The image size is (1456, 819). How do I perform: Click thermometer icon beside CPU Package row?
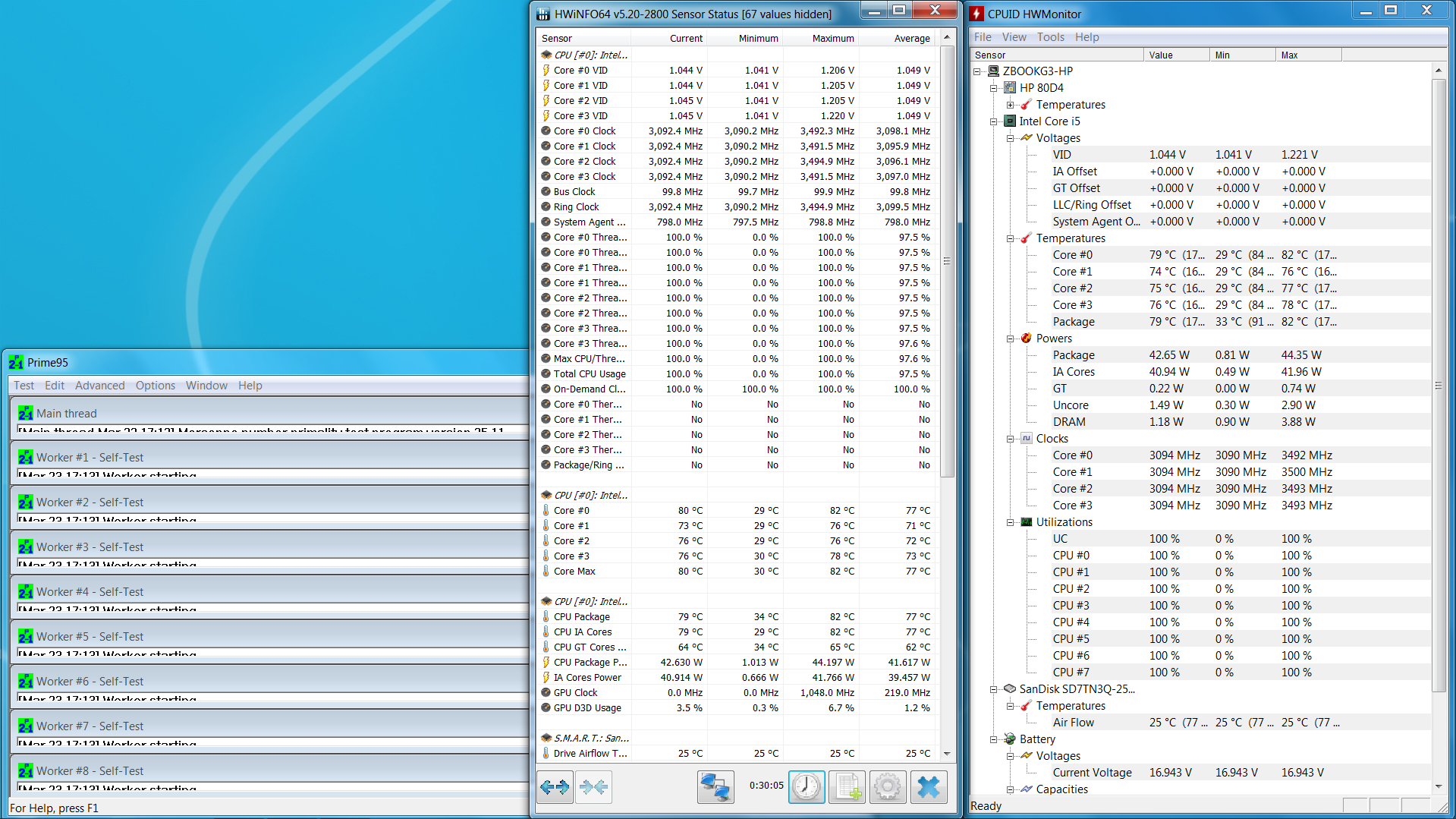546,617
